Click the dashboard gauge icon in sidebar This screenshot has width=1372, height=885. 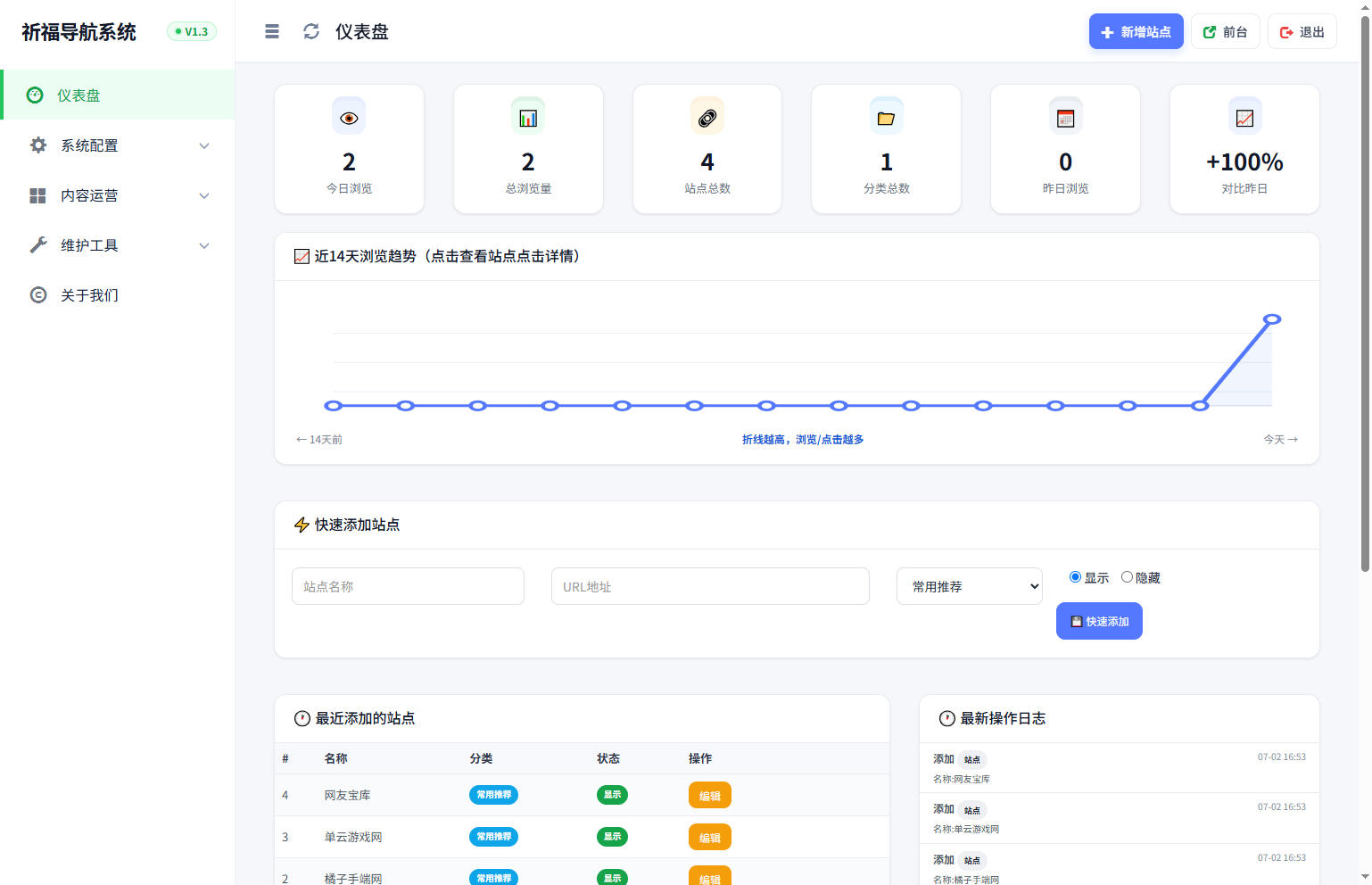[x=35, y=95]
